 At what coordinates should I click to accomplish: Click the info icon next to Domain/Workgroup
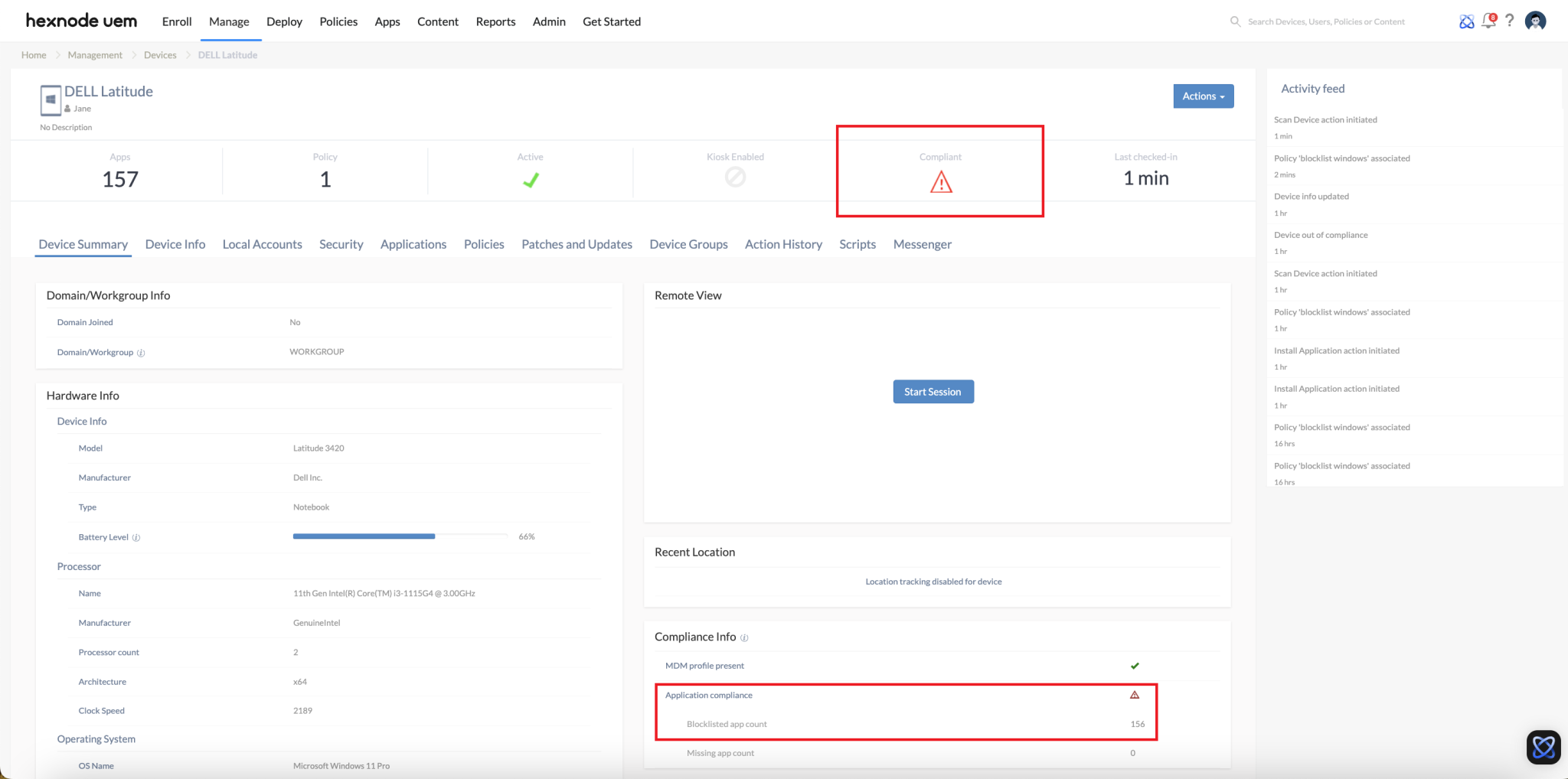point(142,353)
